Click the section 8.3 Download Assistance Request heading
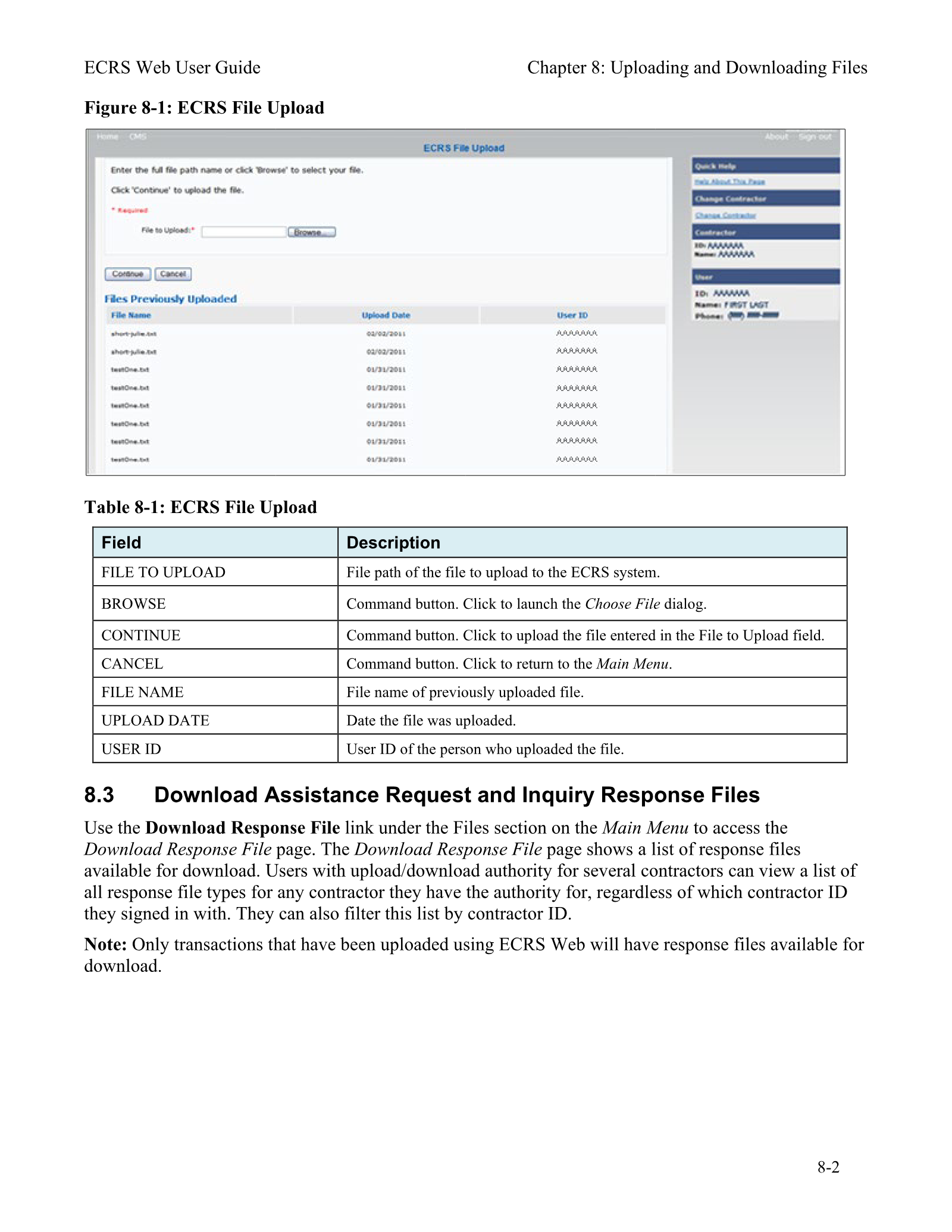This screenshot has width=952, height=1232. 422,795
